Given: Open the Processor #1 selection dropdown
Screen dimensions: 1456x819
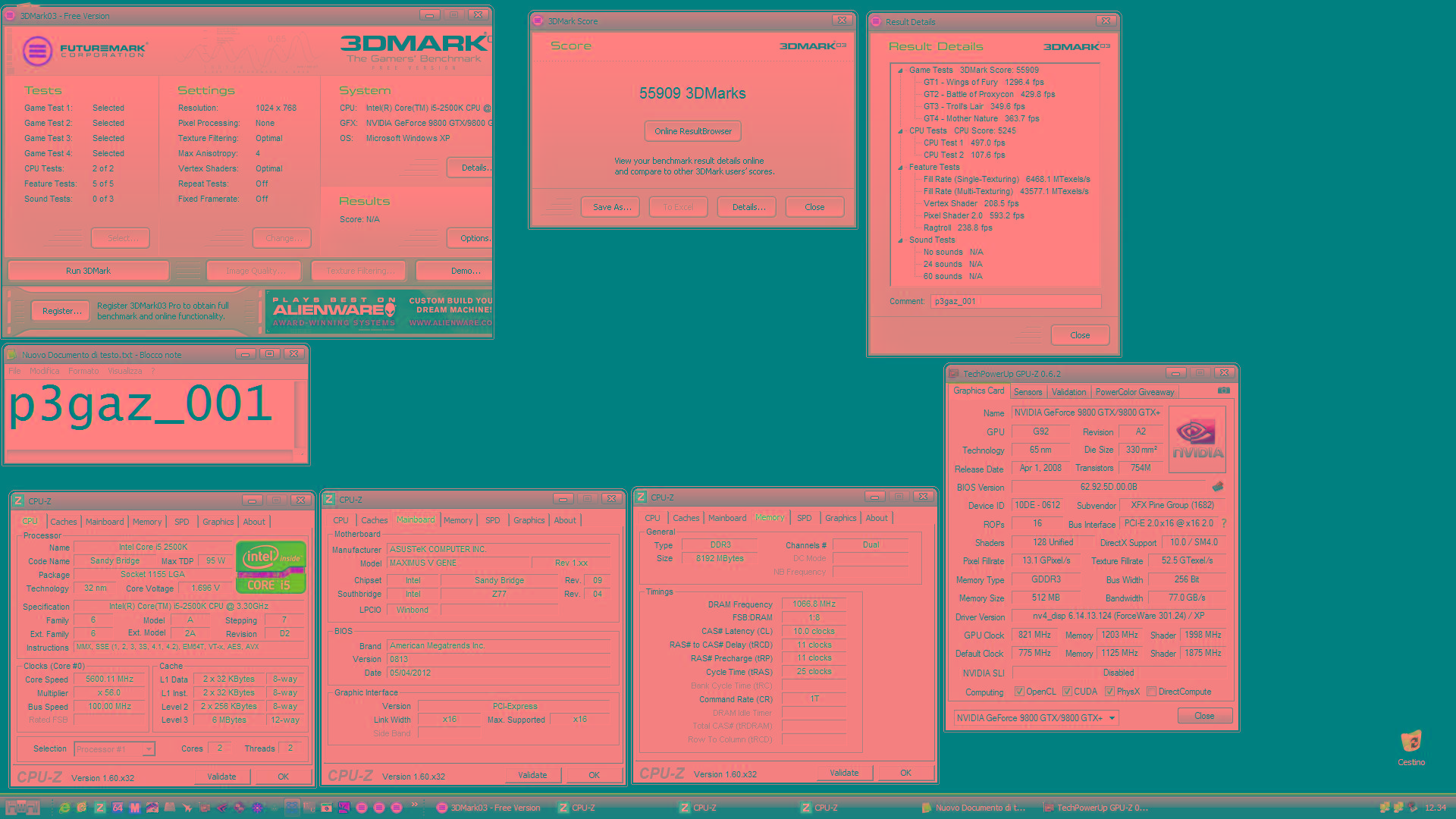Looking at the screenshot, I should tap(115, 748).
